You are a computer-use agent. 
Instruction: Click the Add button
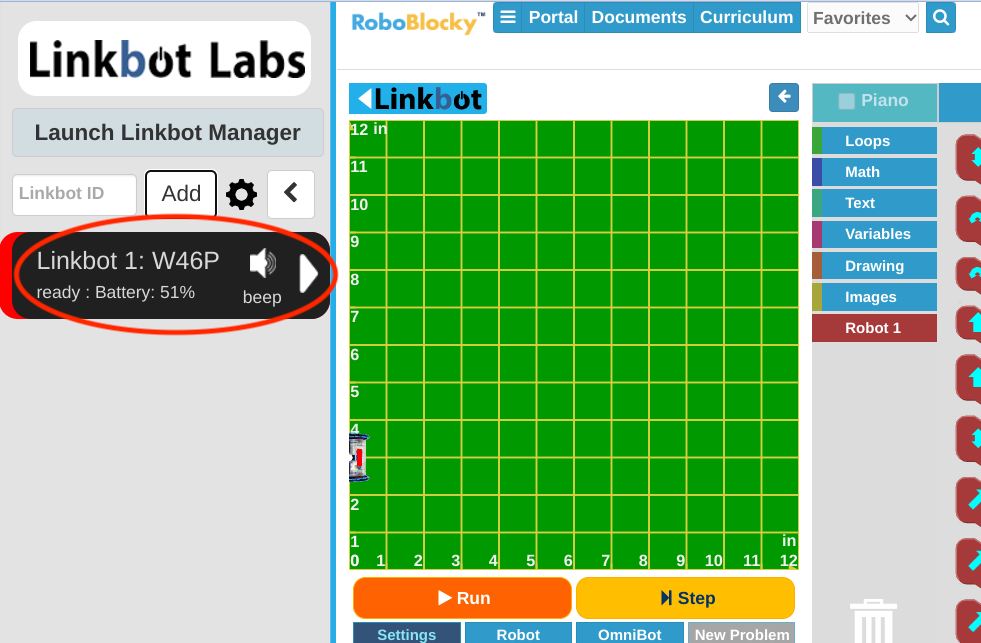[x=181, y=194]
